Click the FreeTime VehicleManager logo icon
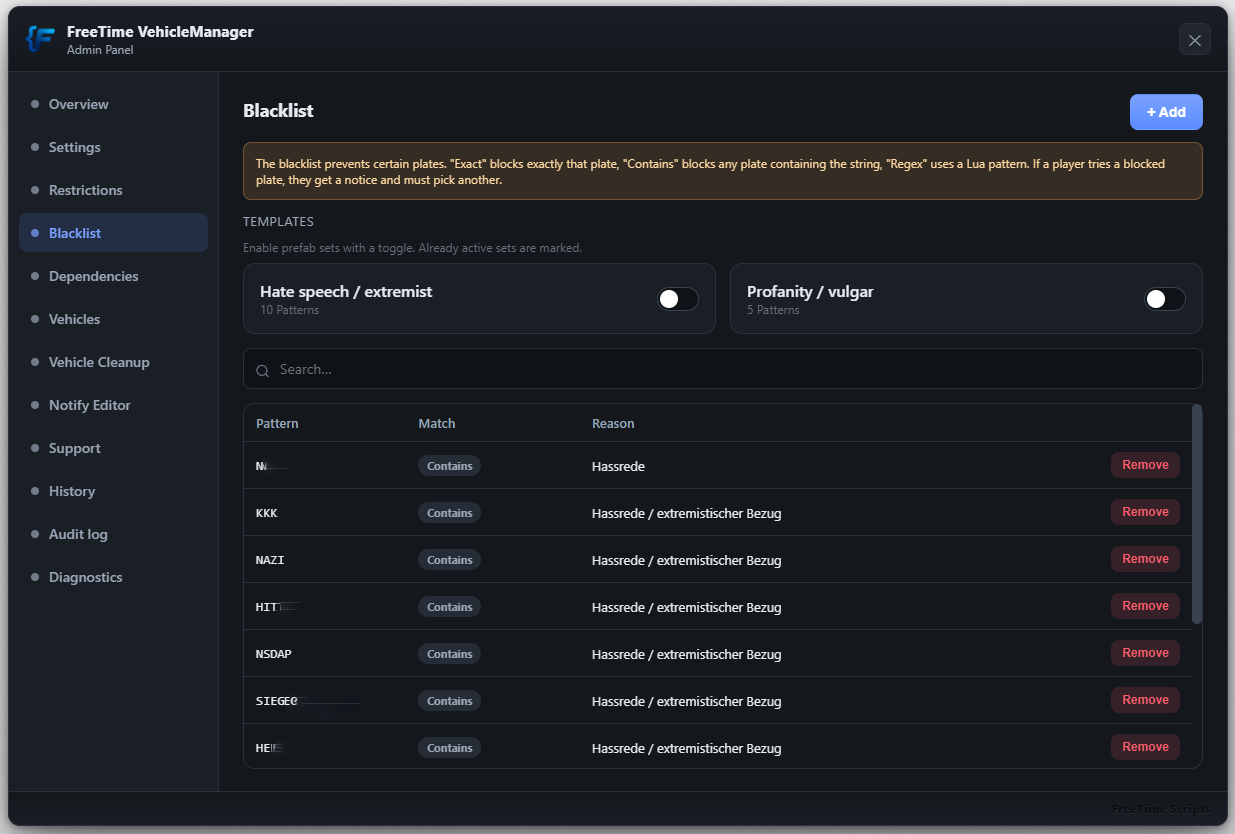The height and width of the screenshot is (834, 1235). (x=40, y=39)
